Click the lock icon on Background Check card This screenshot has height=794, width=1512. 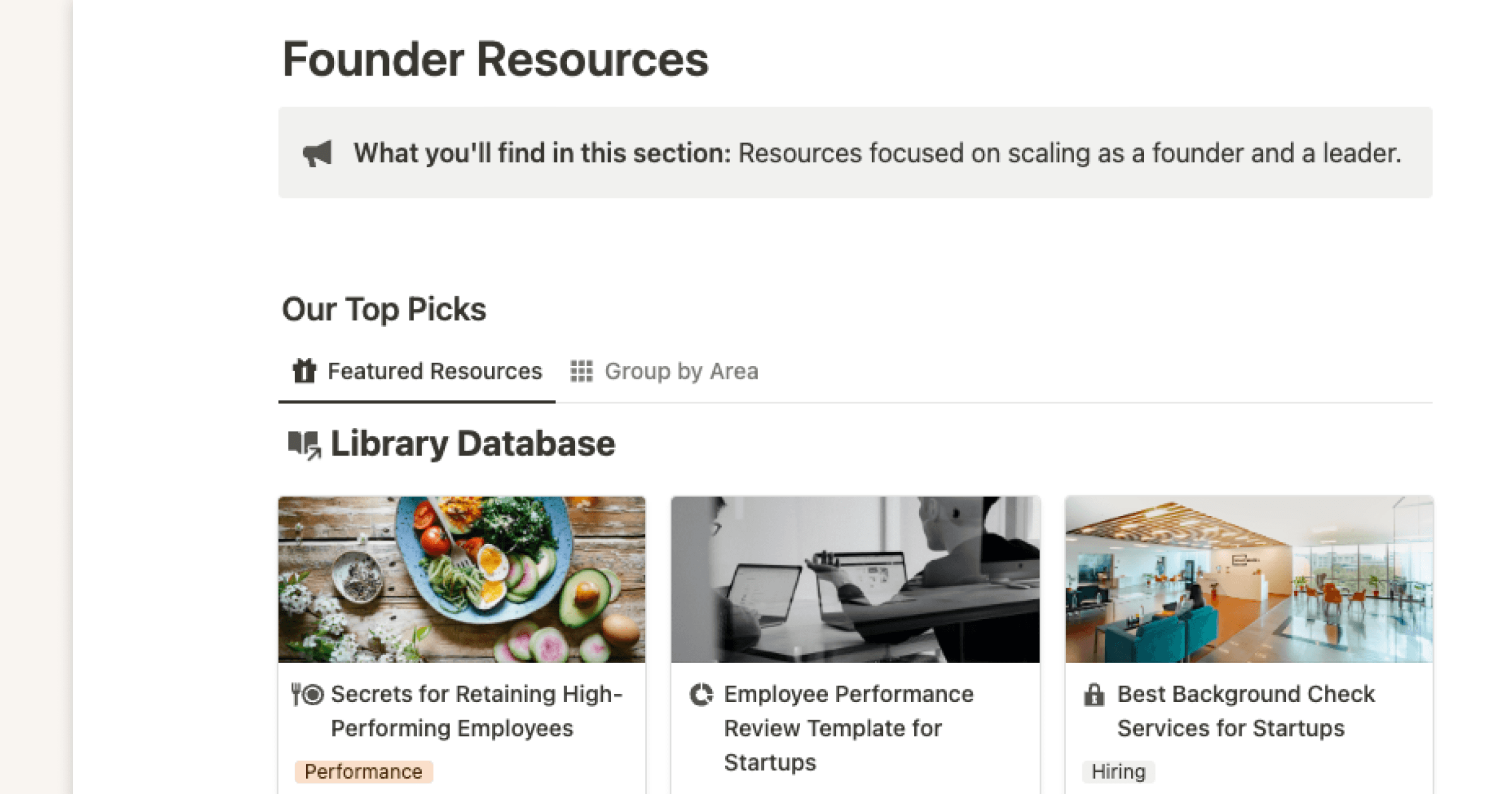(1094, 694)
